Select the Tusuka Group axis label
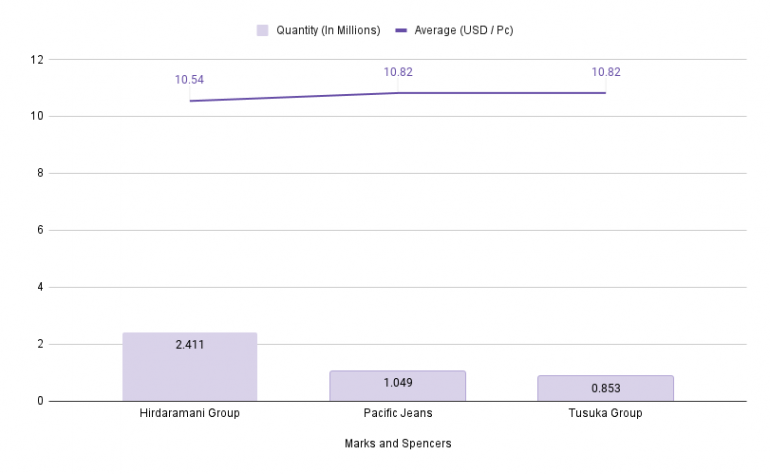770x474 pixels. 606,413
